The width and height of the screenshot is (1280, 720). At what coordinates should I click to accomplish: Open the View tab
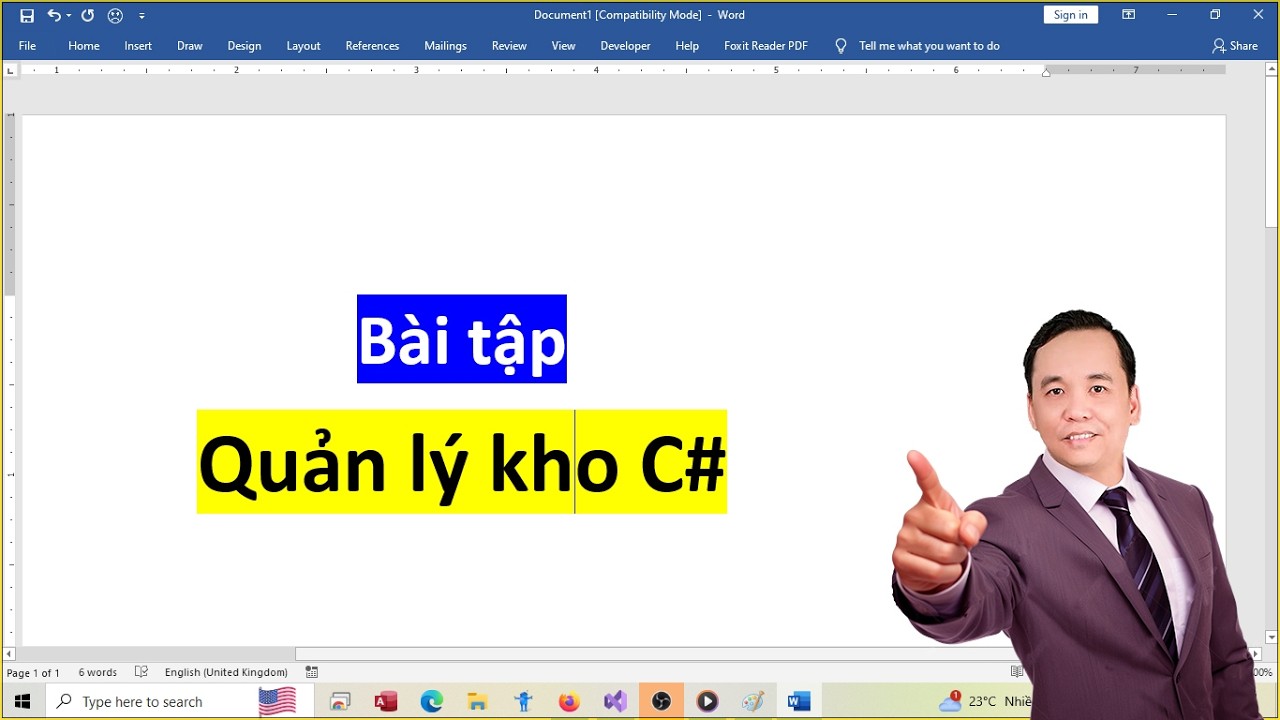pos(564,46)
